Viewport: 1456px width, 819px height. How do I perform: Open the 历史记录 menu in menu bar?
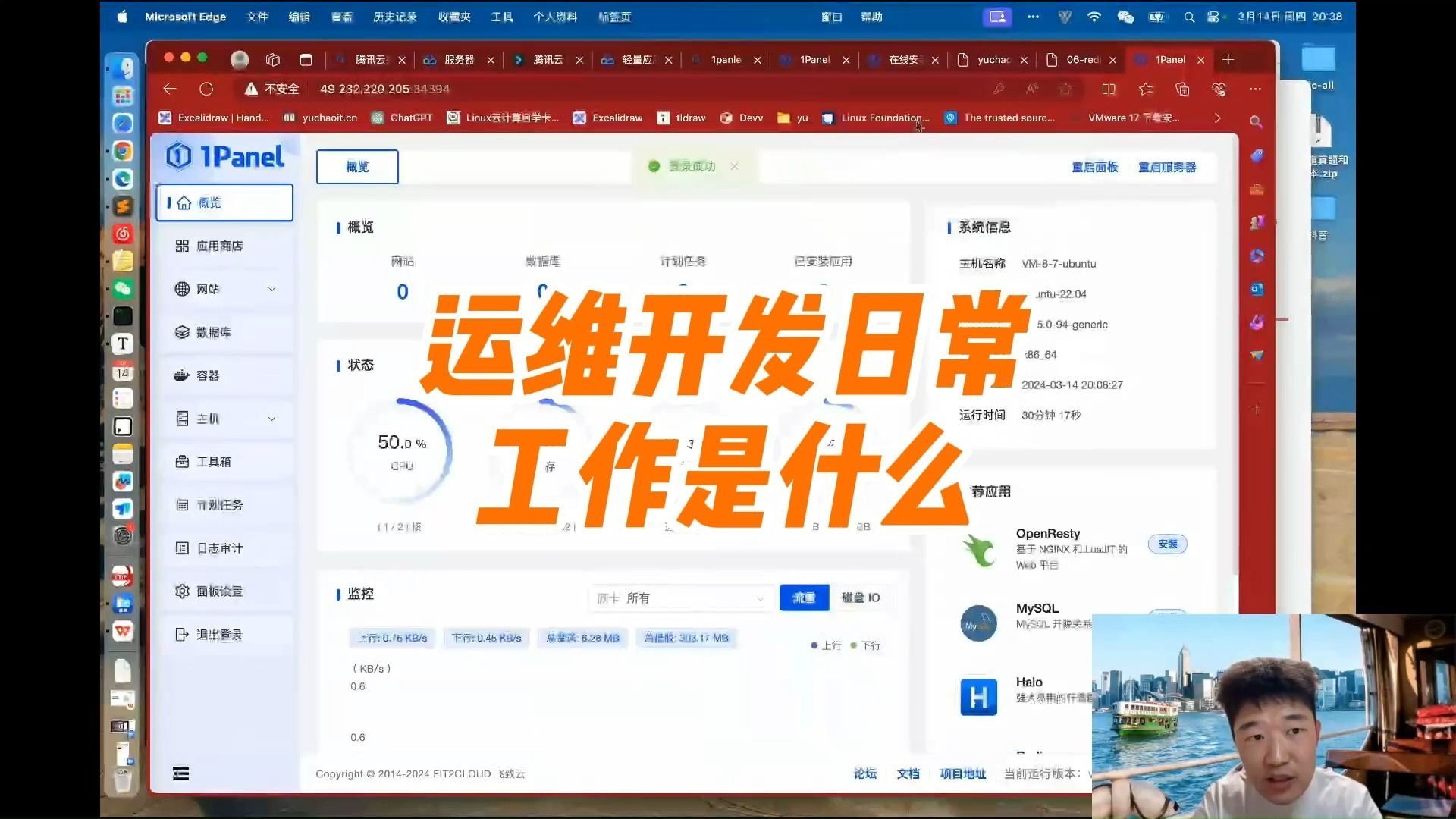[x=394, y=17]
